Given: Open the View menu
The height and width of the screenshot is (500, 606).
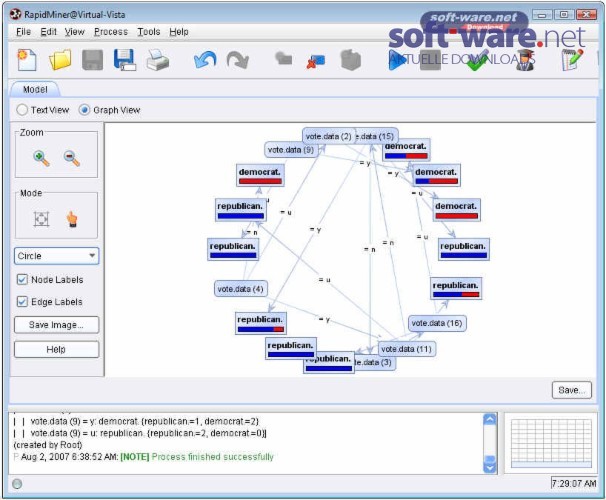Looking at the screenshot, I should tap(74, 32).
